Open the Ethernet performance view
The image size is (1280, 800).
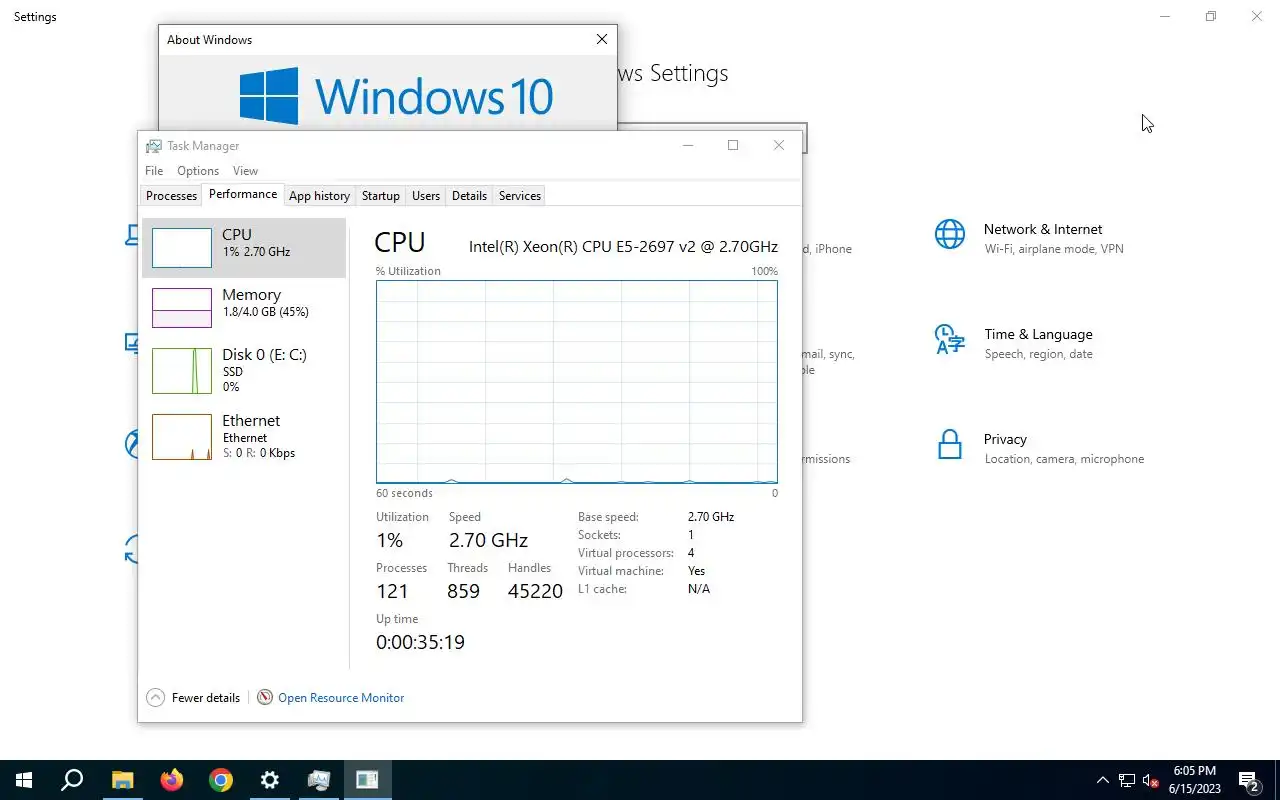click(x=244, y=436)
